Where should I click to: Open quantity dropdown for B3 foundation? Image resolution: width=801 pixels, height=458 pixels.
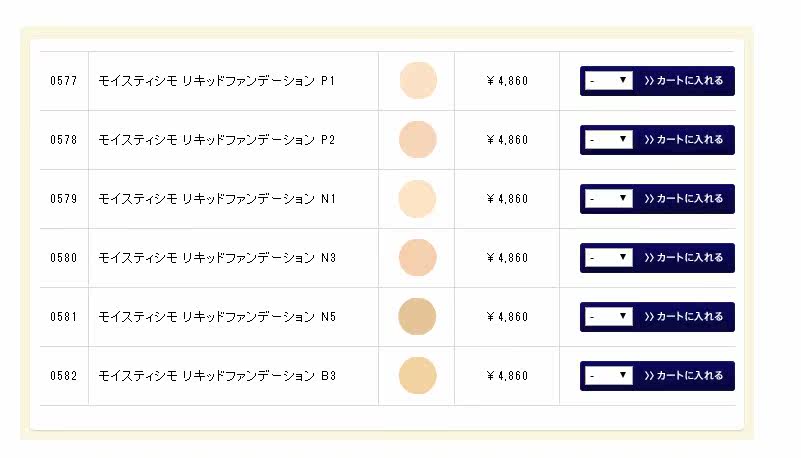point(609,375)
